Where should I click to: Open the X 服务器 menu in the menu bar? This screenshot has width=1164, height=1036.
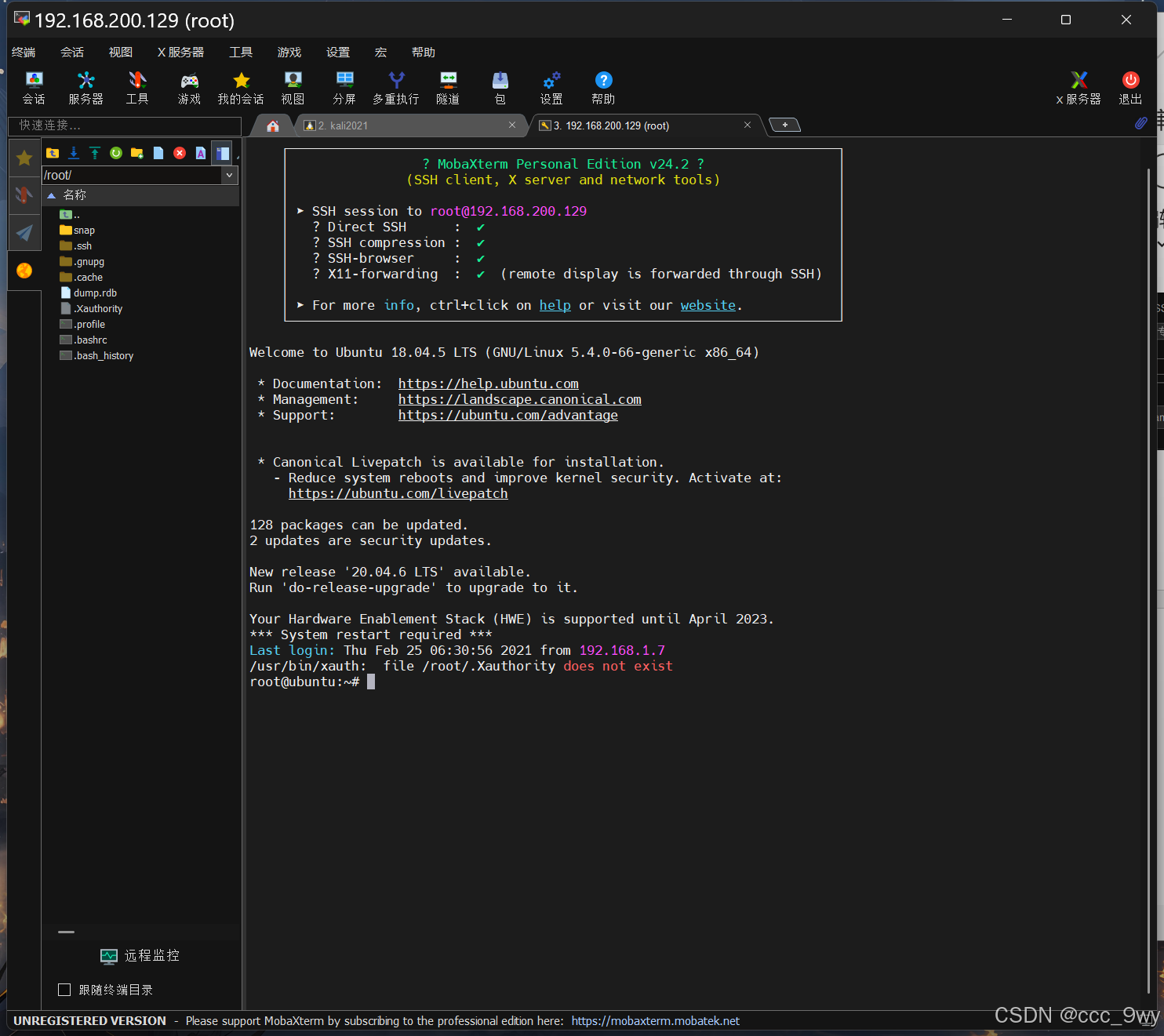180,52
